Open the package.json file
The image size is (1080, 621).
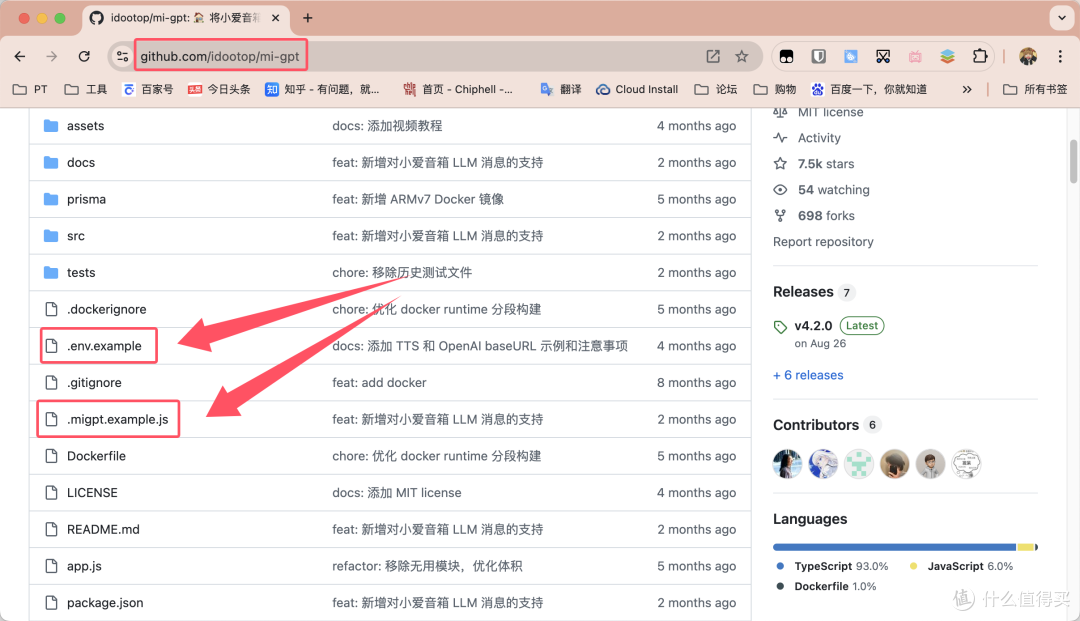[105, 602]
